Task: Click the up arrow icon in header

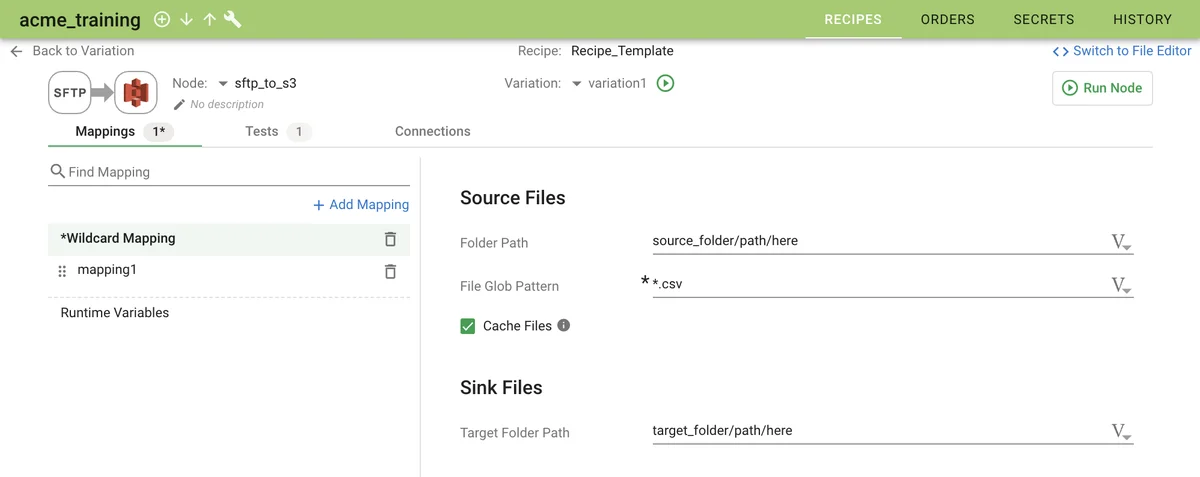Action: (x=209, y=20)
